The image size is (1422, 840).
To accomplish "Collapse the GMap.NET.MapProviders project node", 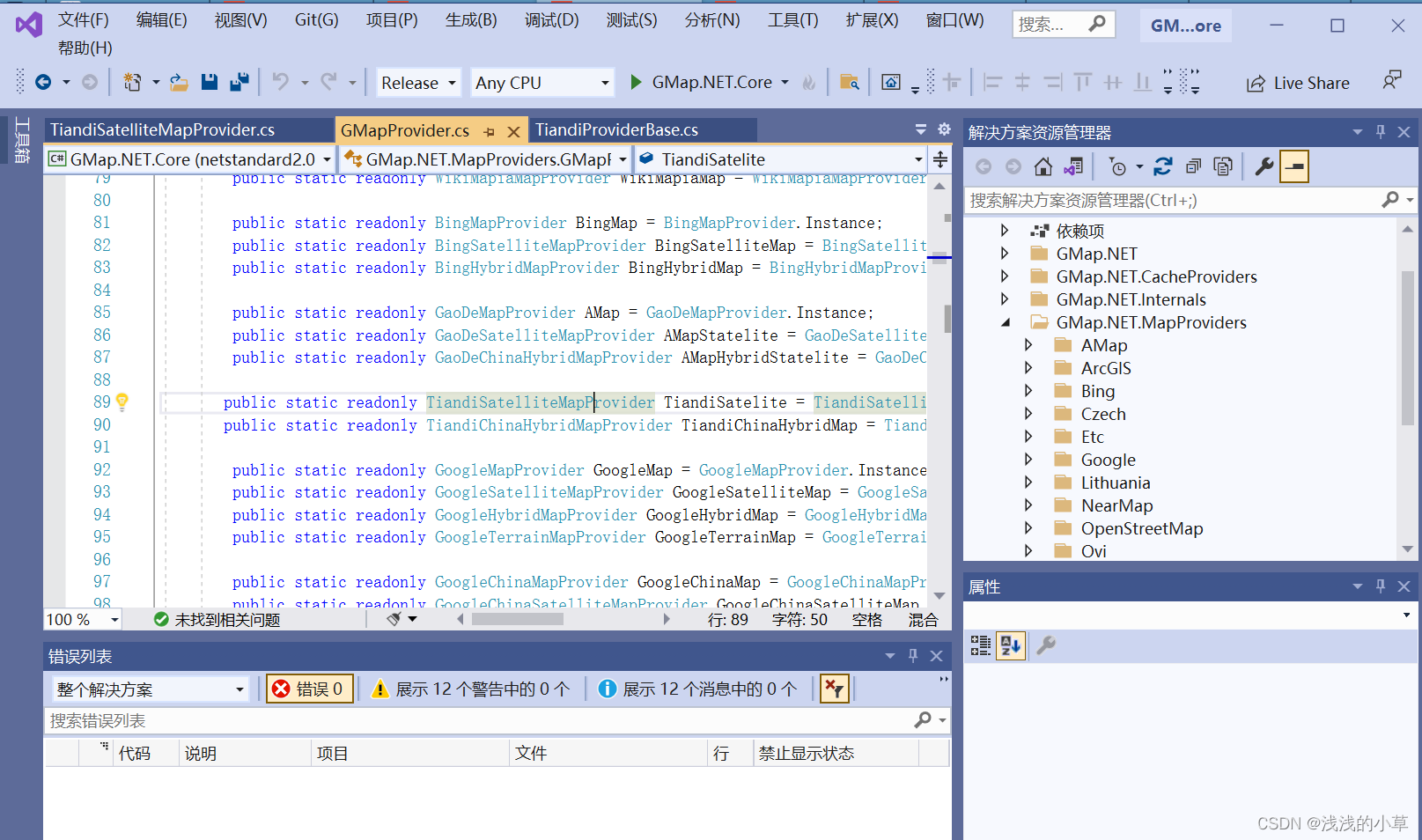I will click(x=1005, y=322).
